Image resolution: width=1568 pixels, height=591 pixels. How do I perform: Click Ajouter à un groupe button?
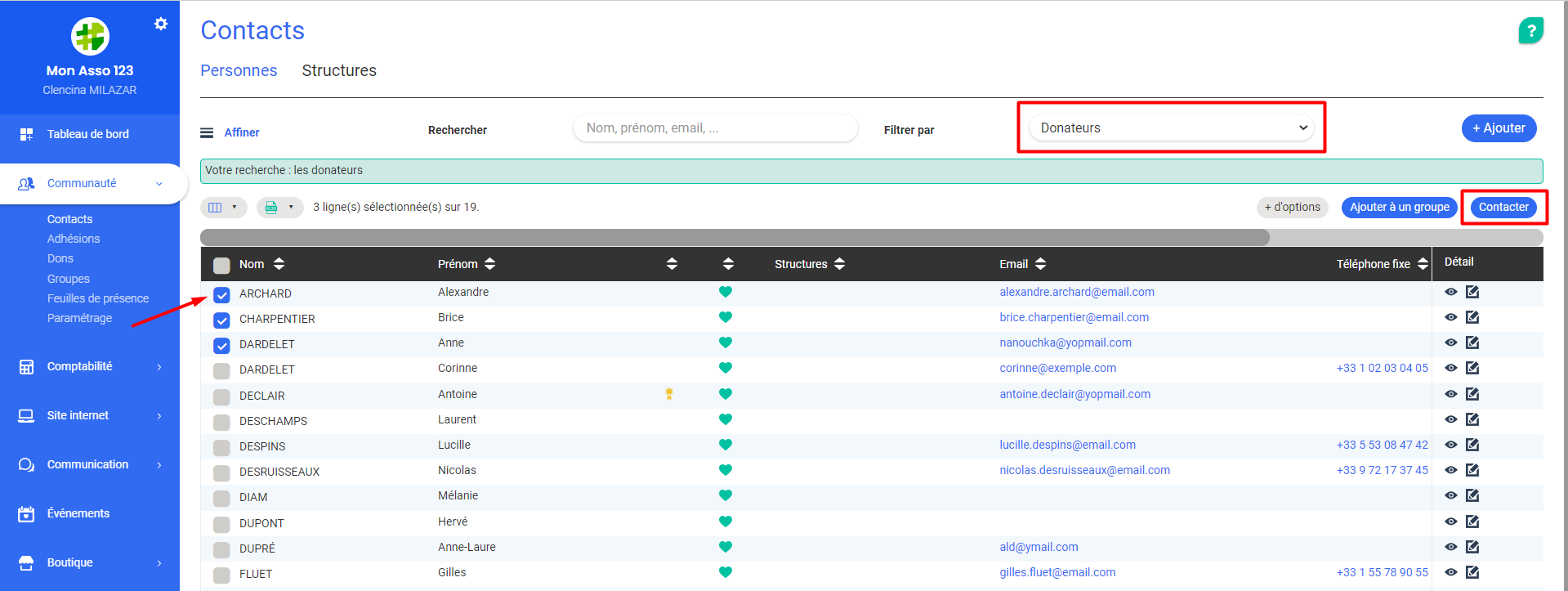[x=1399, y=207]
